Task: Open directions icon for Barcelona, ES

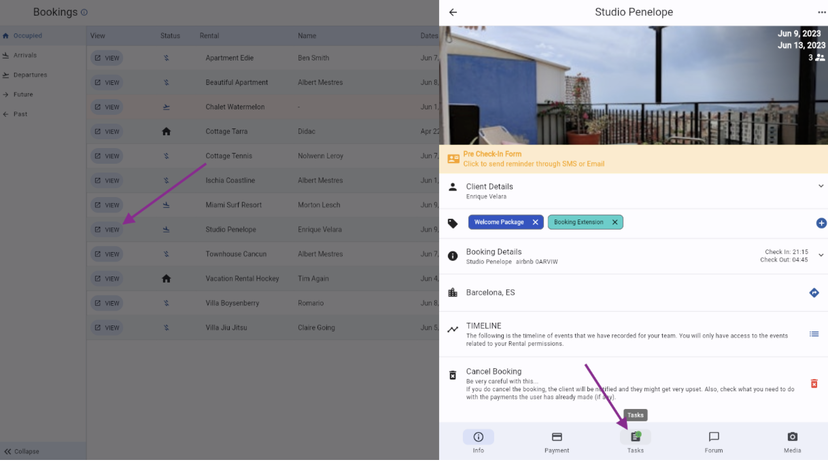Action: coord(813,293)
